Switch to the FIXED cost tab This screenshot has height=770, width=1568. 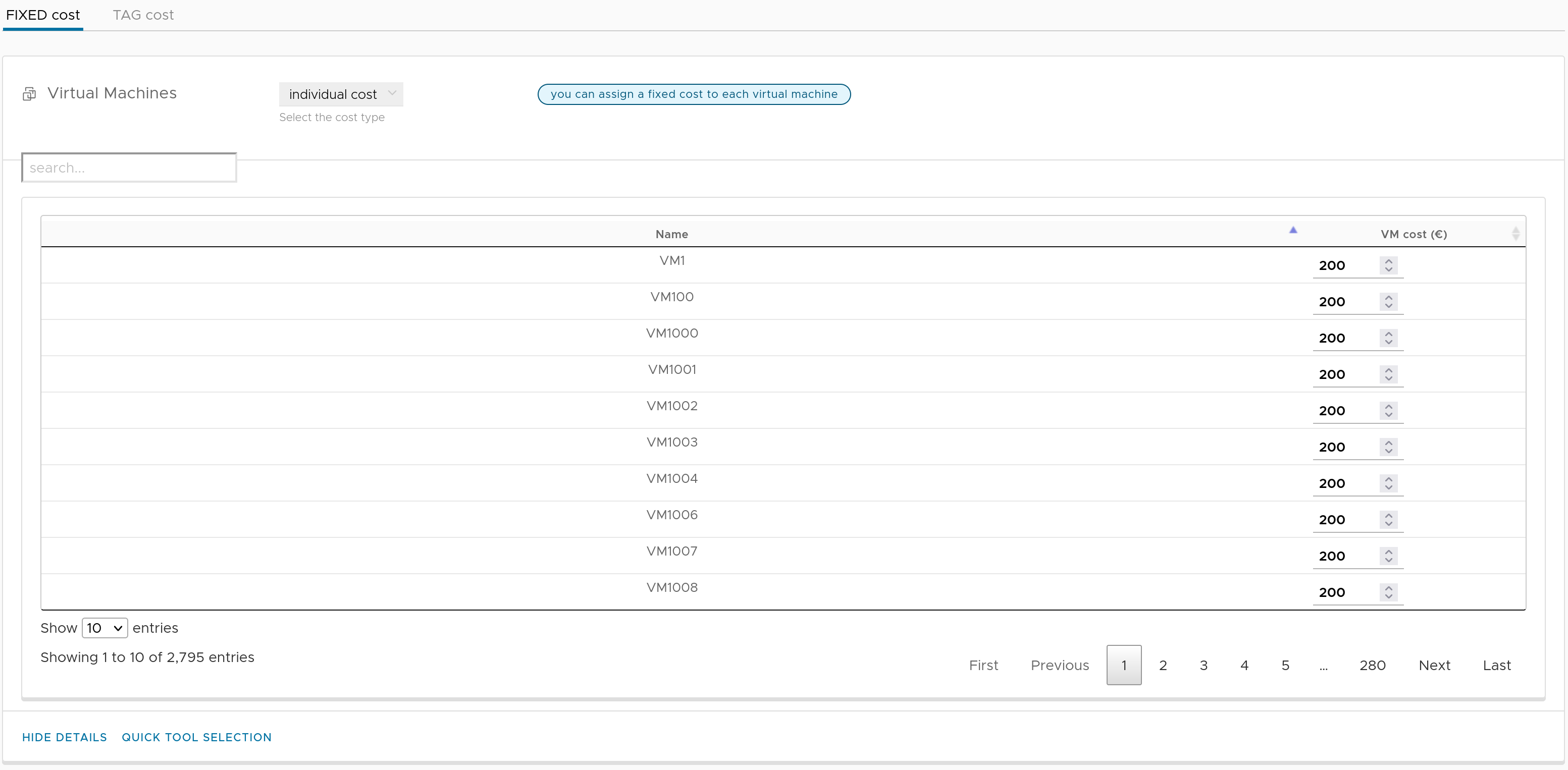click(x=42, y=15)
